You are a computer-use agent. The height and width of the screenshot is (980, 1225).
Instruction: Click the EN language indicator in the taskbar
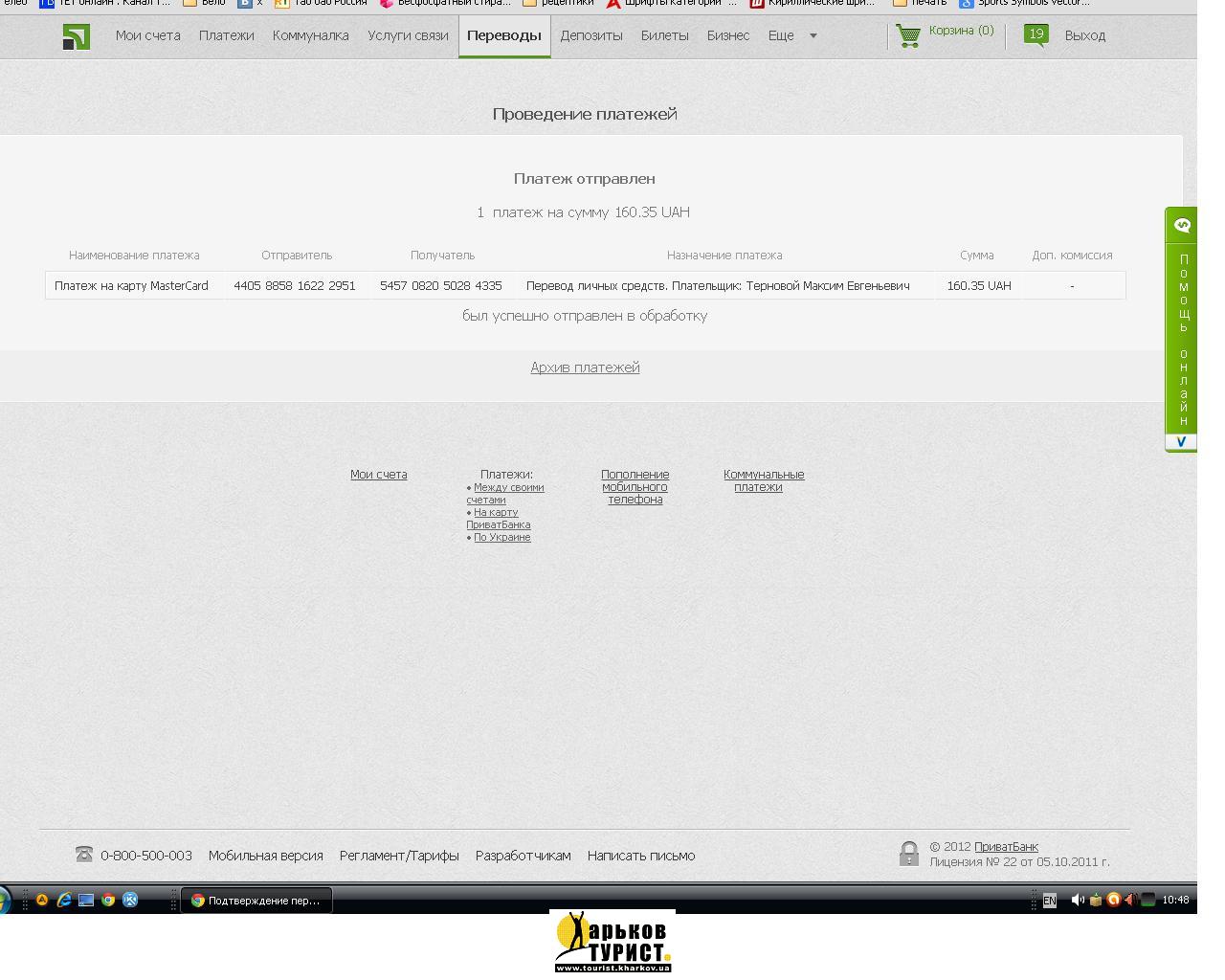tap(1050, 901)
